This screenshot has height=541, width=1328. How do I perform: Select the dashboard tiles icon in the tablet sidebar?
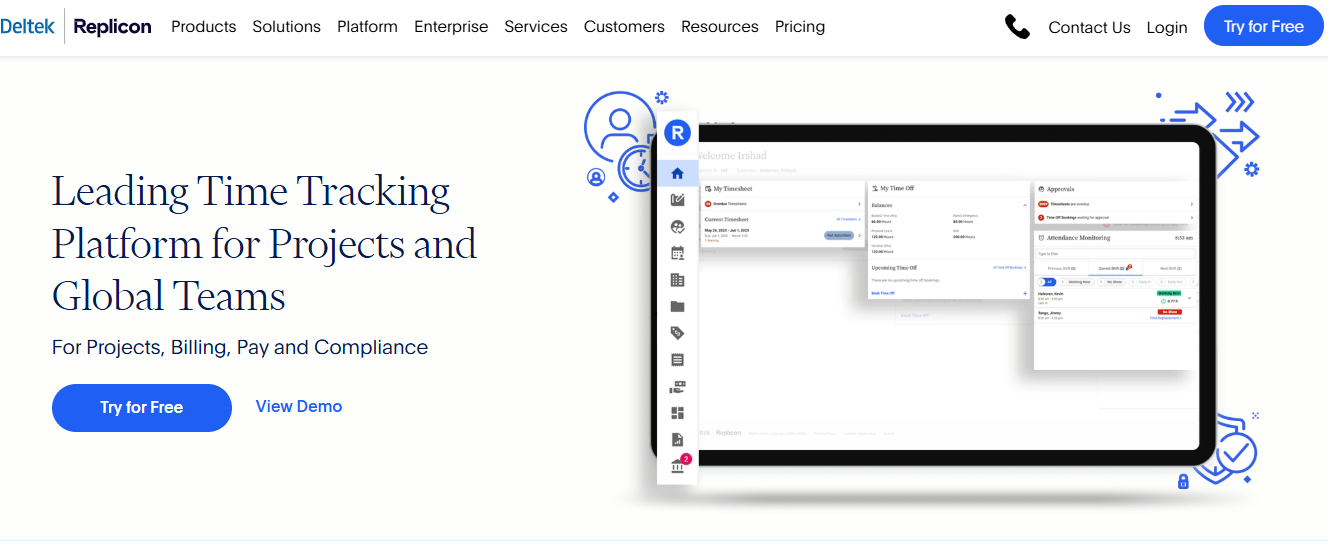coord(677,413)
